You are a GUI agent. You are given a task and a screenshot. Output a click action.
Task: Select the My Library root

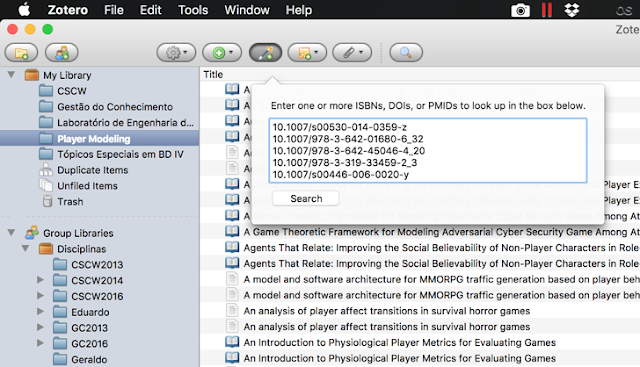point(67,76)
